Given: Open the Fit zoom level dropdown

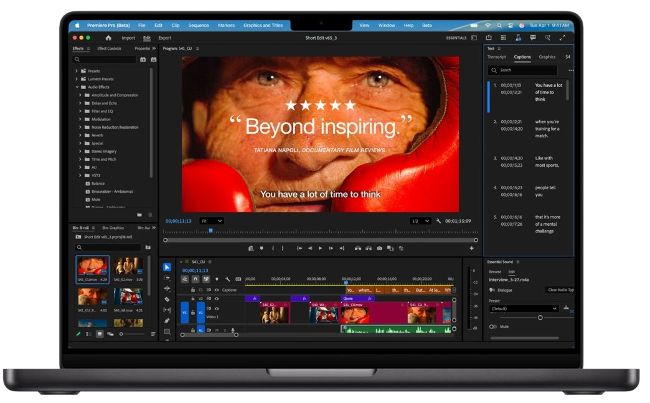Looking at the screenshot, I should coord(212,220).
